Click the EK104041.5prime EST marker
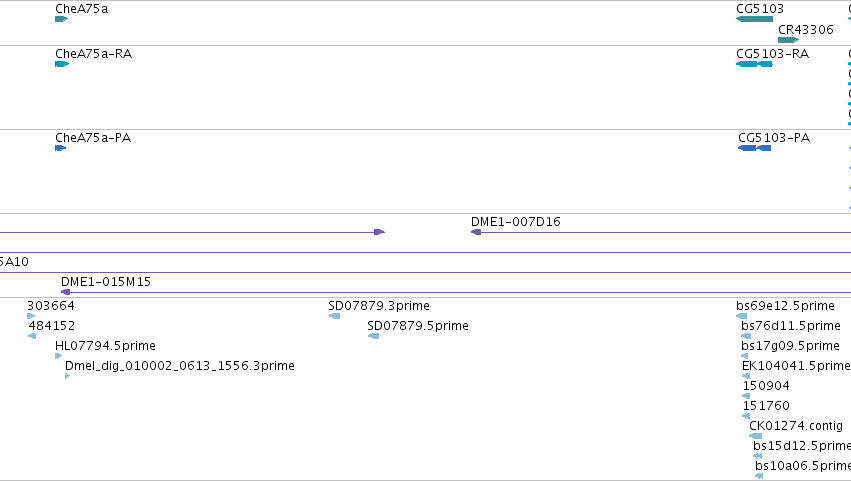 tap(746, 376)
